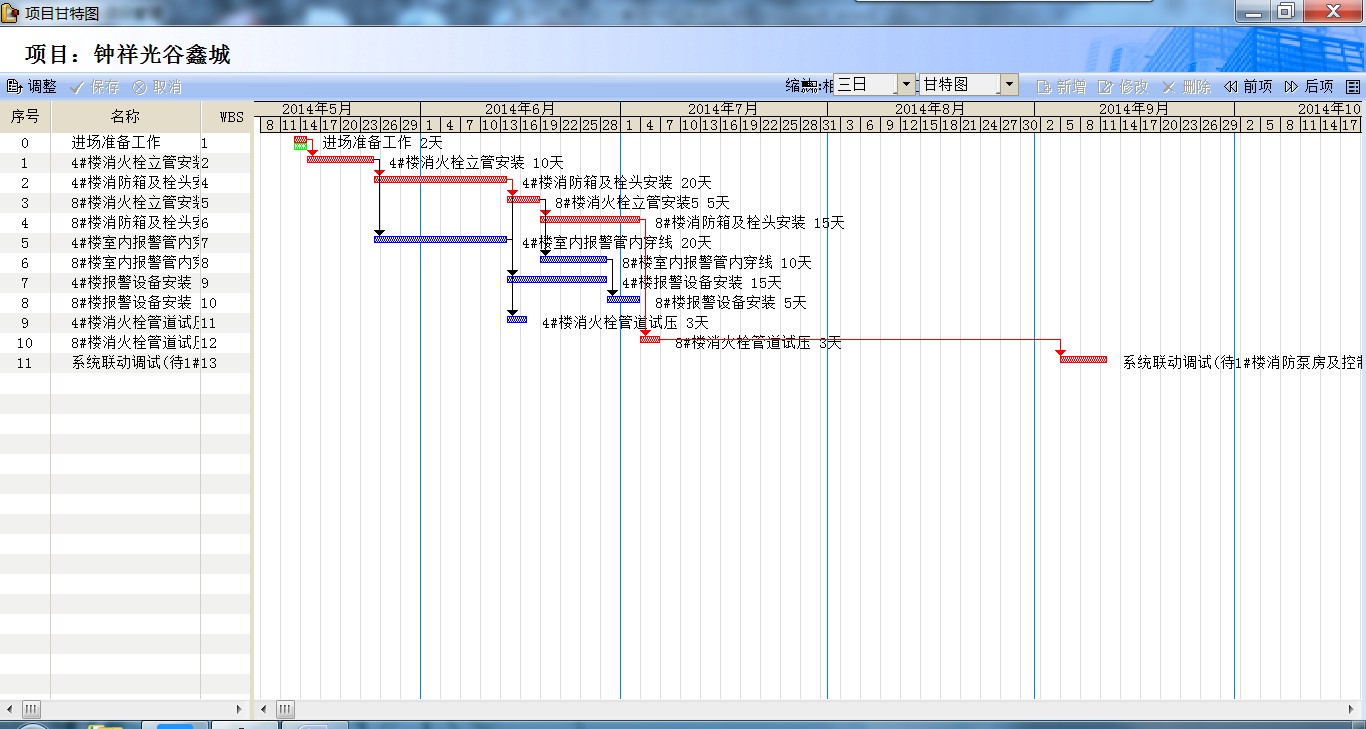
Task: Open the 三日 zoom scale dropdown
Action: (x=906, y=85)
